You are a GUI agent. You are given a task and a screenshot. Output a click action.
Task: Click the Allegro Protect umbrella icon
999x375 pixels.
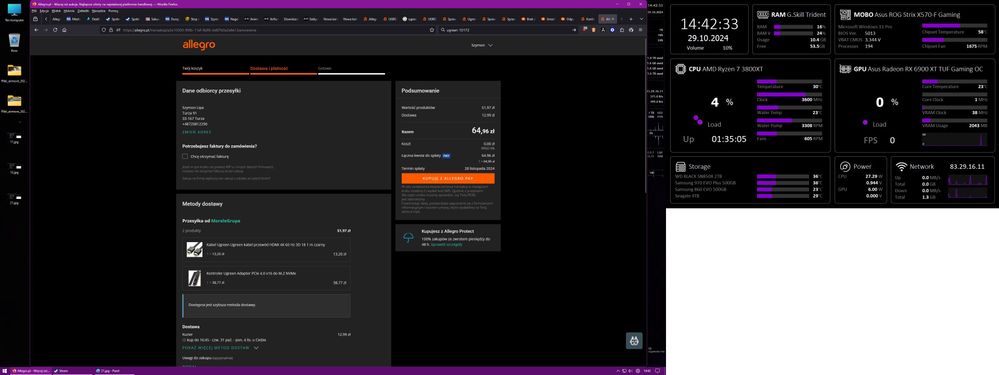click(x=409, y=237)
